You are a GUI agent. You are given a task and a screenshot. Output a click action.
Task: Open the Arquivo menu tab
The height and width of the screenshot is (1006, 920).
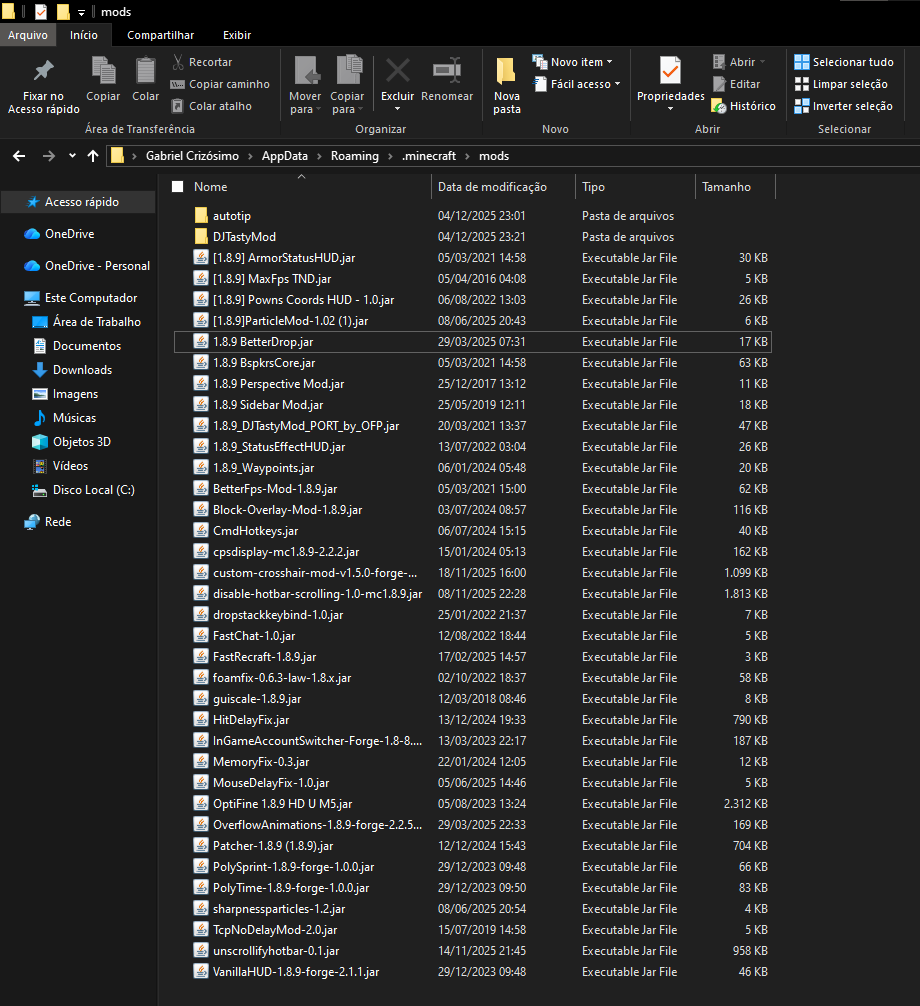[28, 35]
